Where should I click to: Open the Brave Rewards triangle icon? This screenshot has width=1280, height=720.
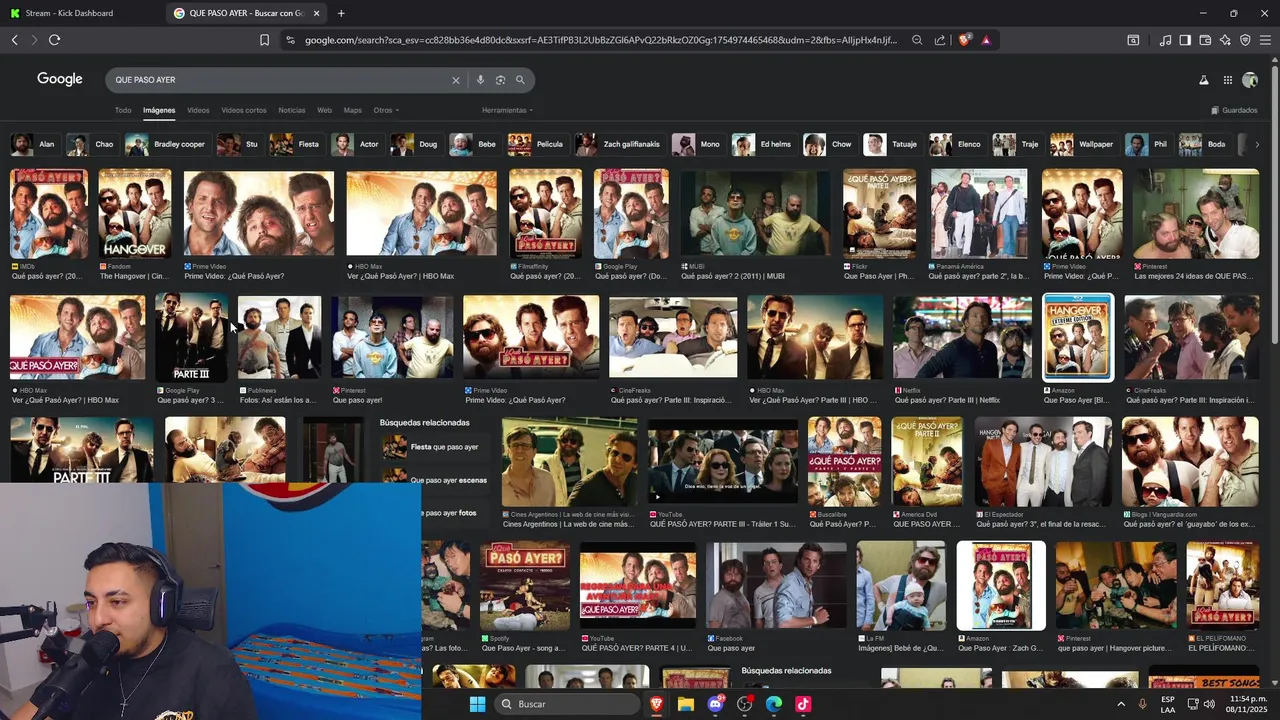[986, 40]
